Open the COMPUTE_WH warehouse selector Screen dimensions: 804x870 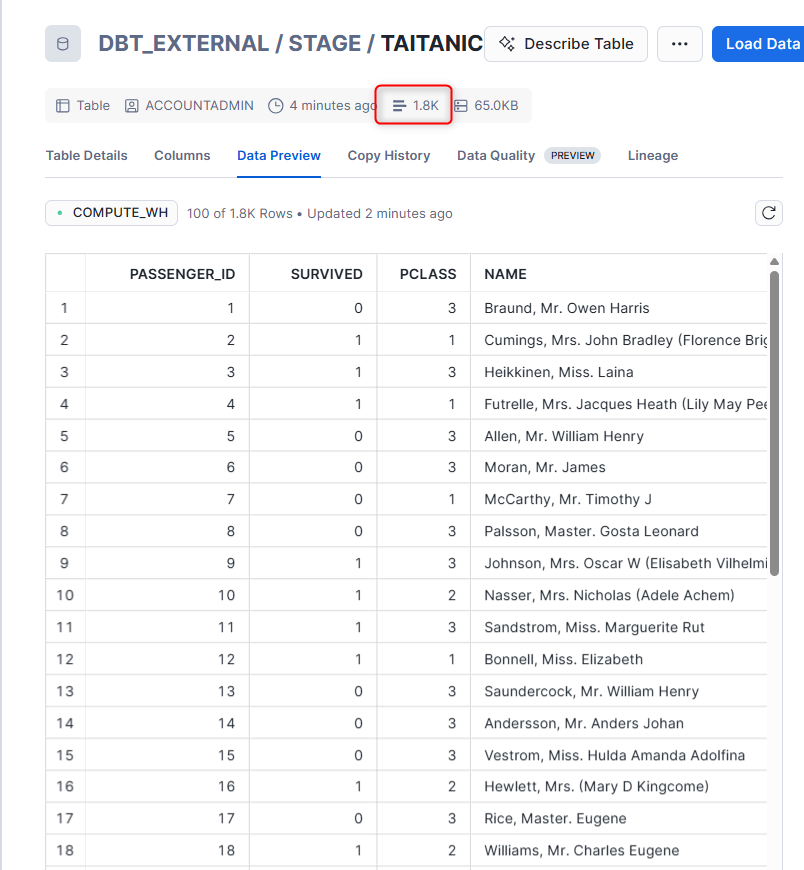(x=112, y=213)
